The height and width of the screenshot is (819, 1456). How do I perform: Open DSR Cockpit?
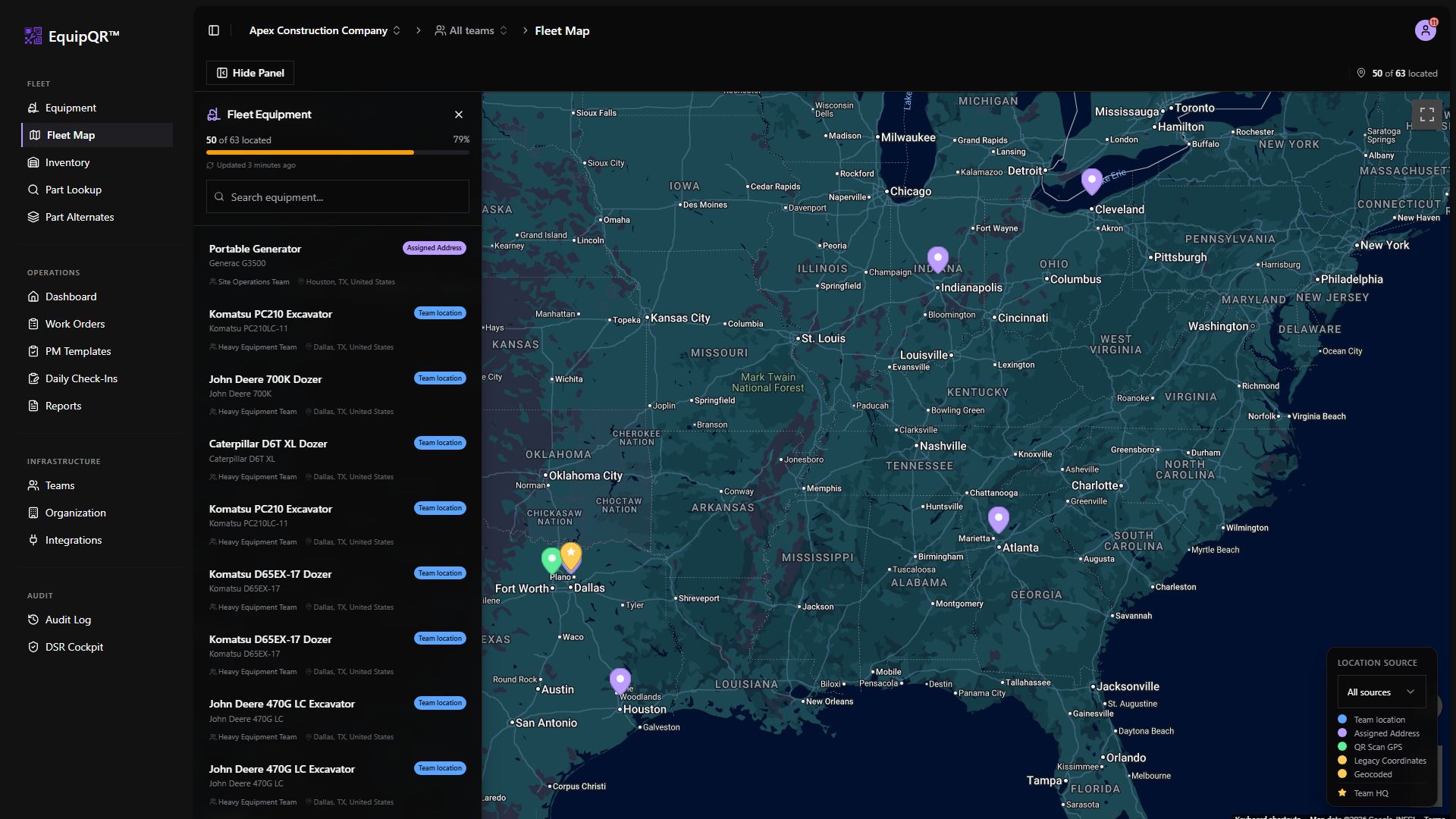pyautogui.click(x=97, y=647)
